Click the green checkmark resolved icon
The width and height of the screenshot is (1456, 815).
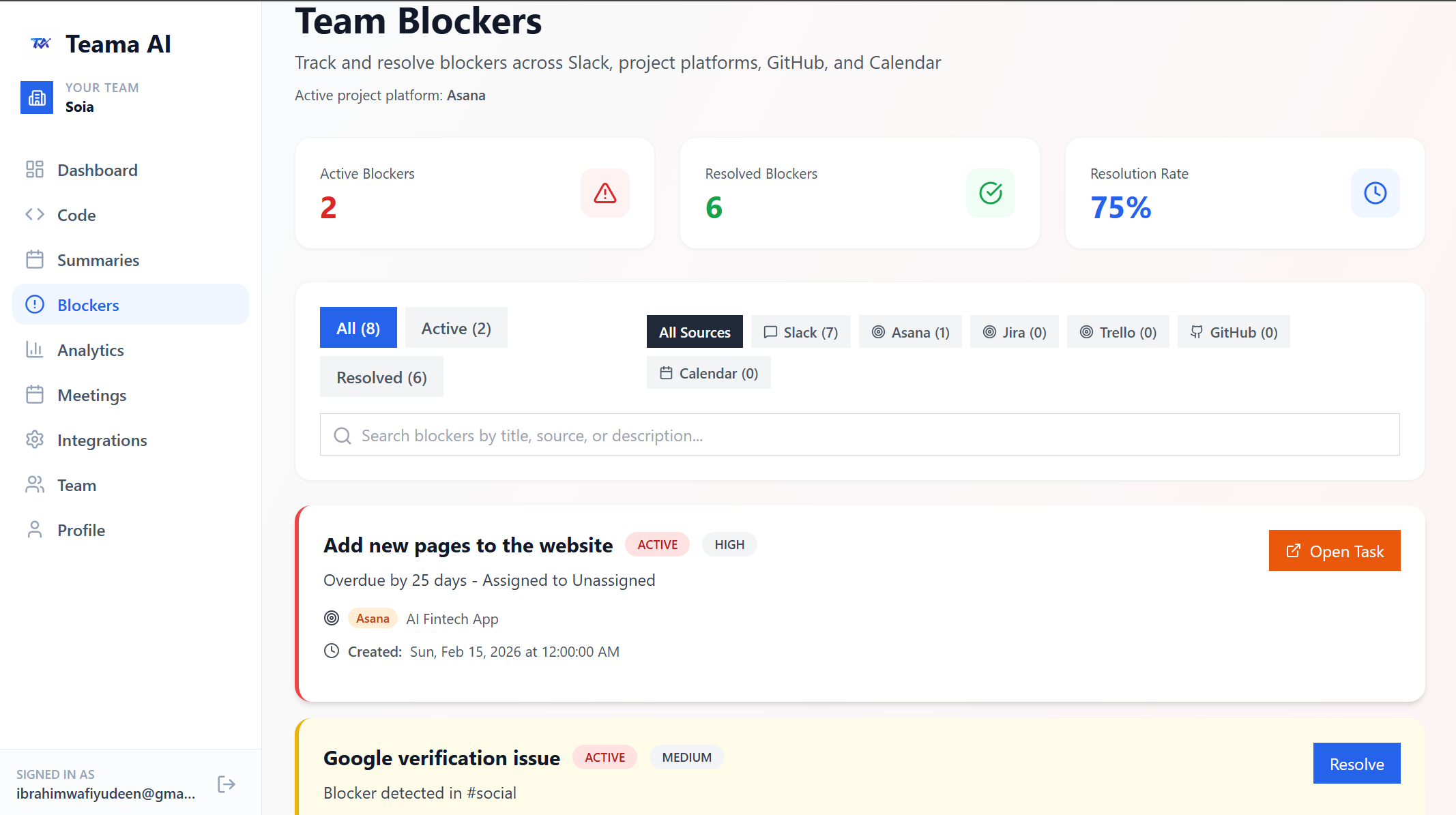click(x=990, y=193)
